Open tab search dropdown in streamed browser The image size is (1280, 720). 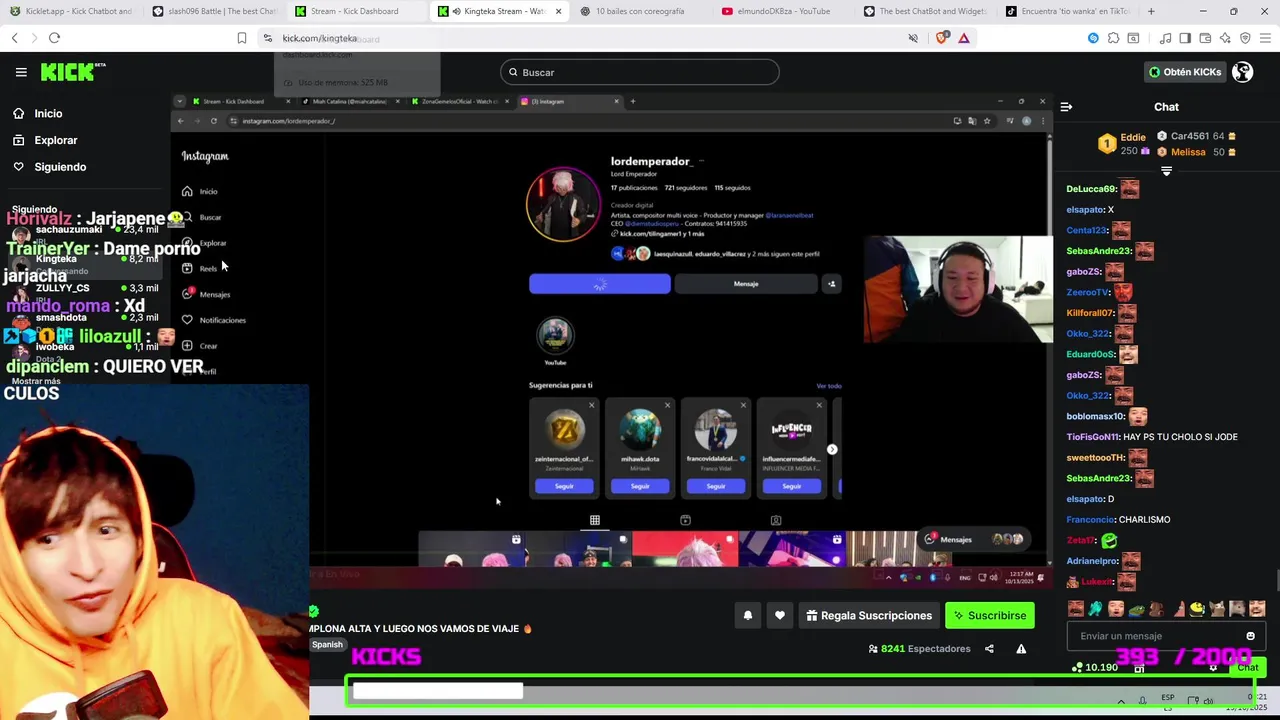tap(180, 101)
